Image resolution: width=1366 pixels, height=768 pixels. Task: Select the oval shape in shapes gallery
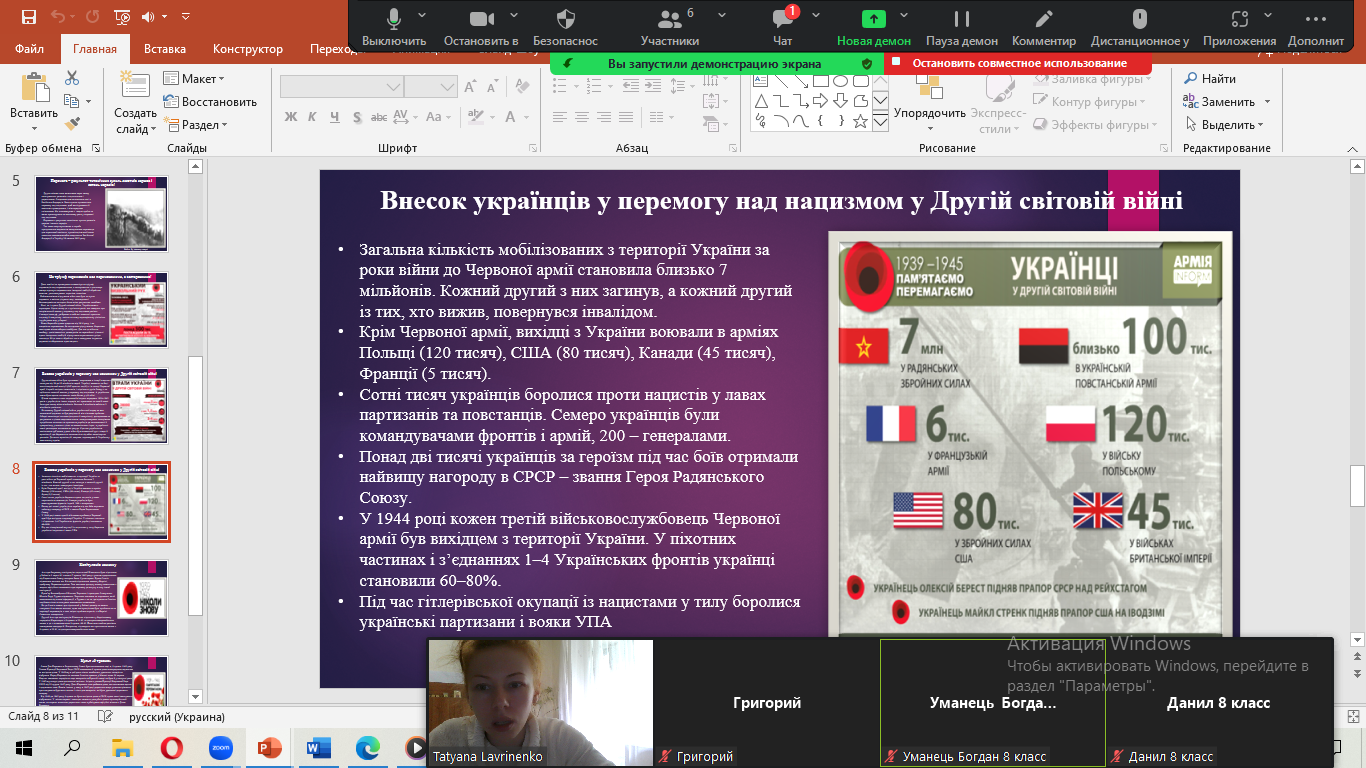(x=840, y=80)
